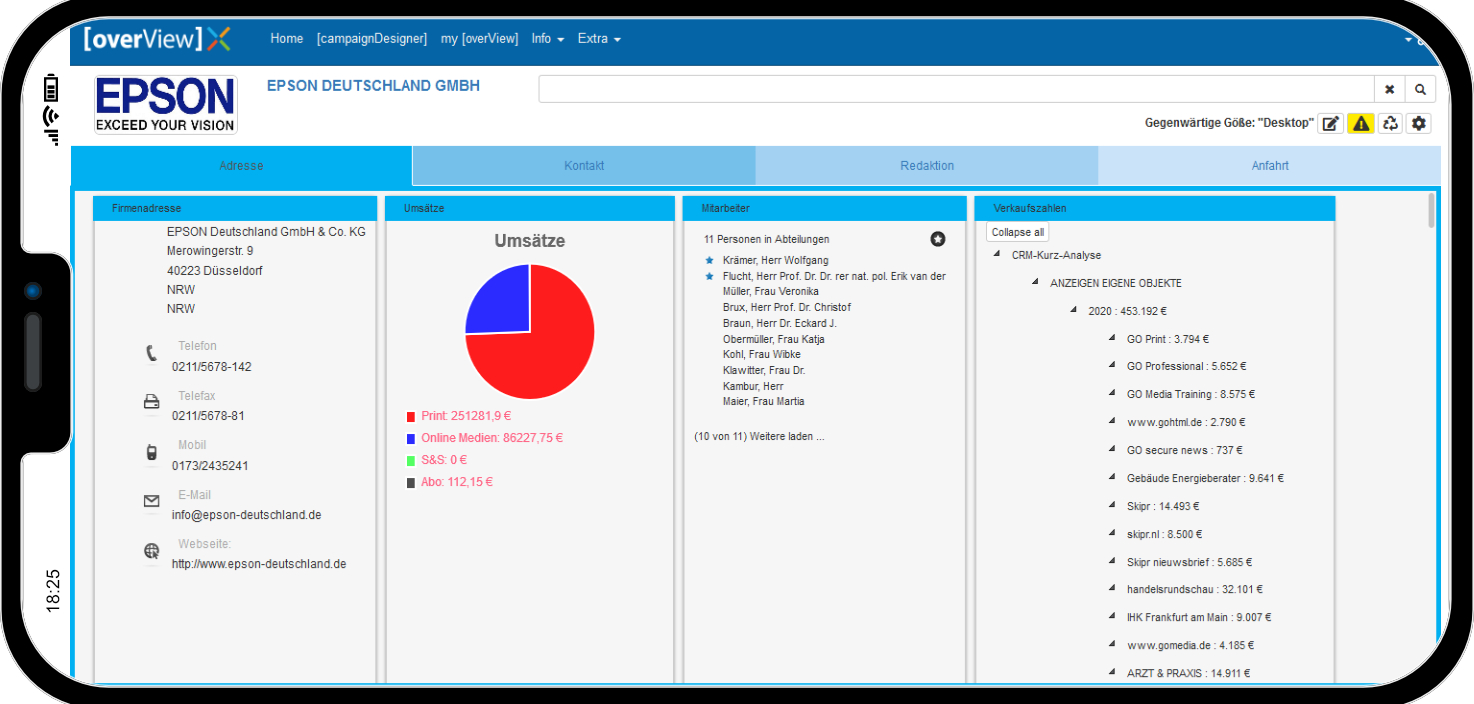Viewport: 1474px width, 704px height.
Task: Open the Extra dropdown menu
Action: tap(599, 39)
